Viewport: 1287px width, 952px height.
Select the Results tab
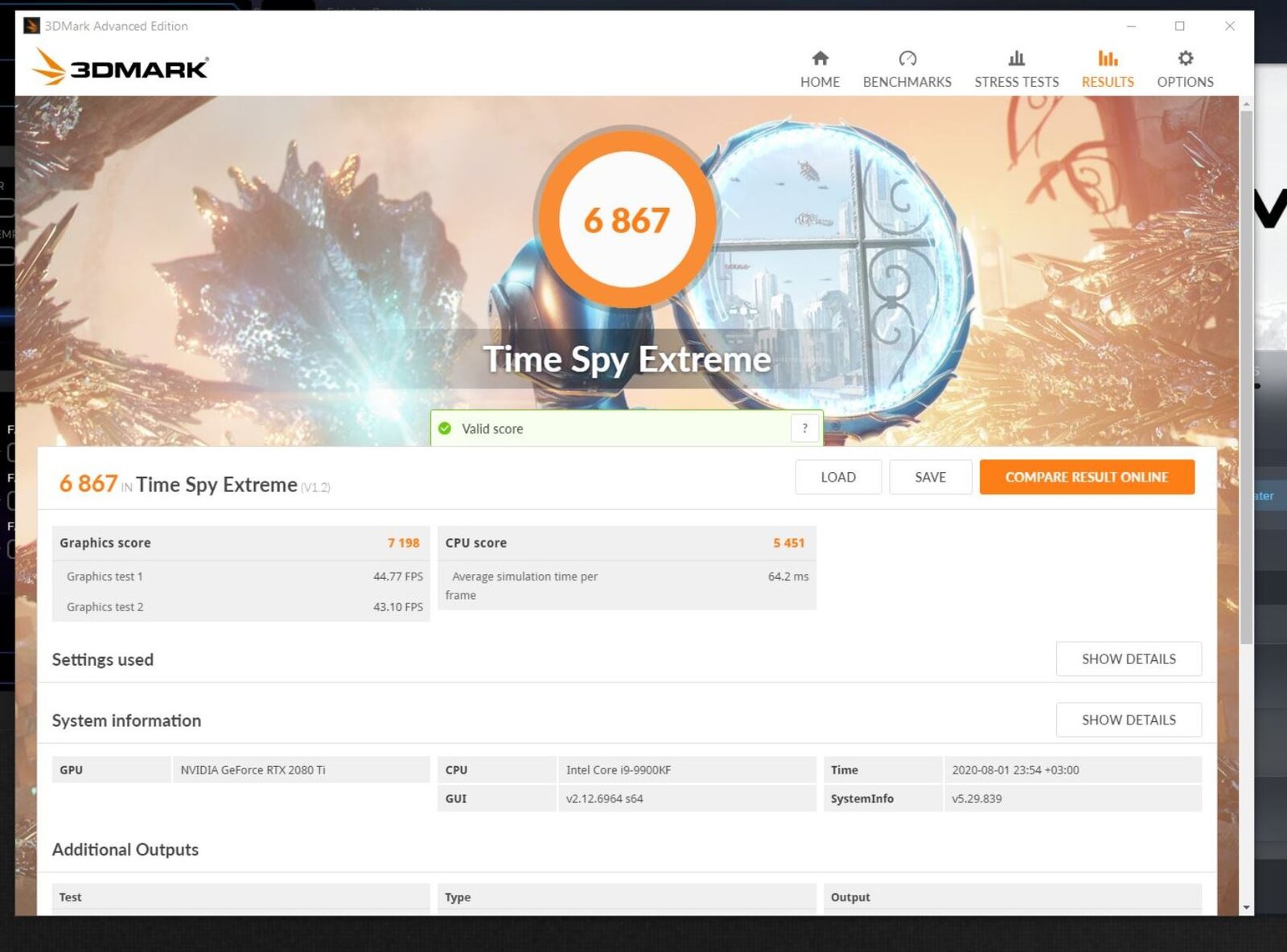[x=1108, y=69]
